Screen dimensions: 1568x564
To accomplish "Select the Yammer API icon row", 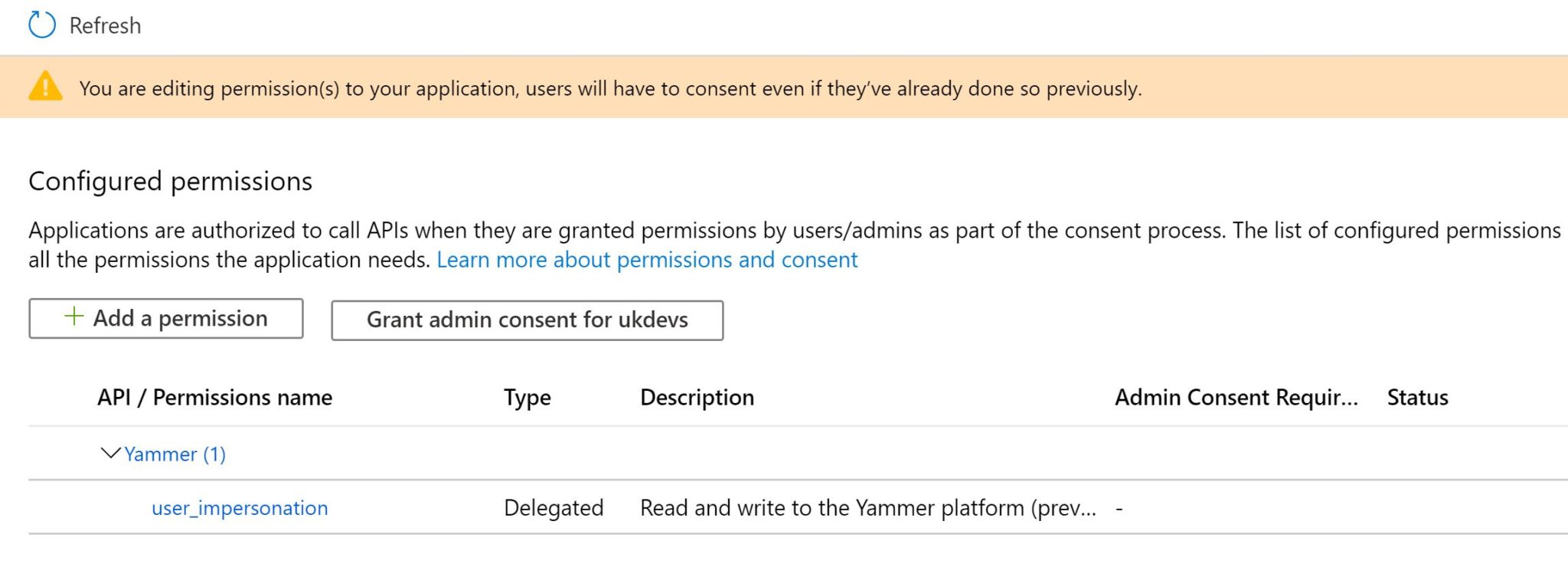I will 175,454.
